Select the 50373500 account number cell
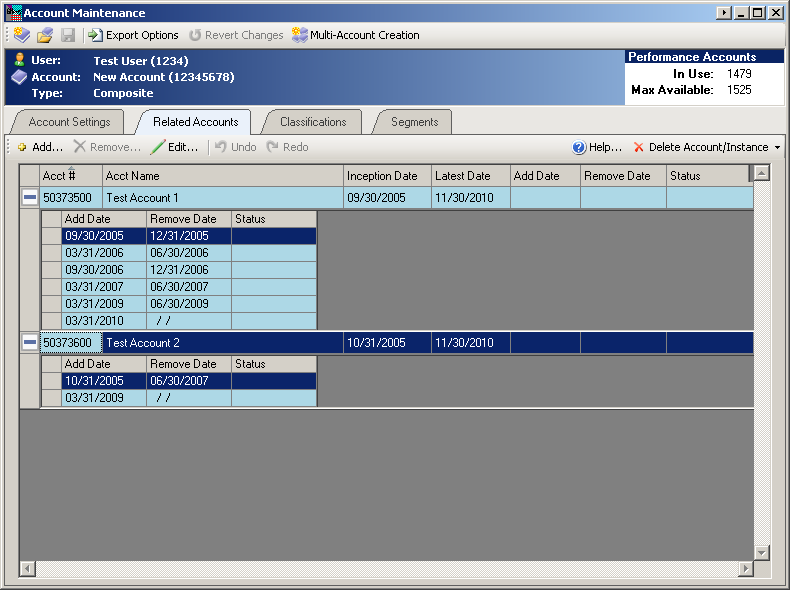 coord(70,198)
